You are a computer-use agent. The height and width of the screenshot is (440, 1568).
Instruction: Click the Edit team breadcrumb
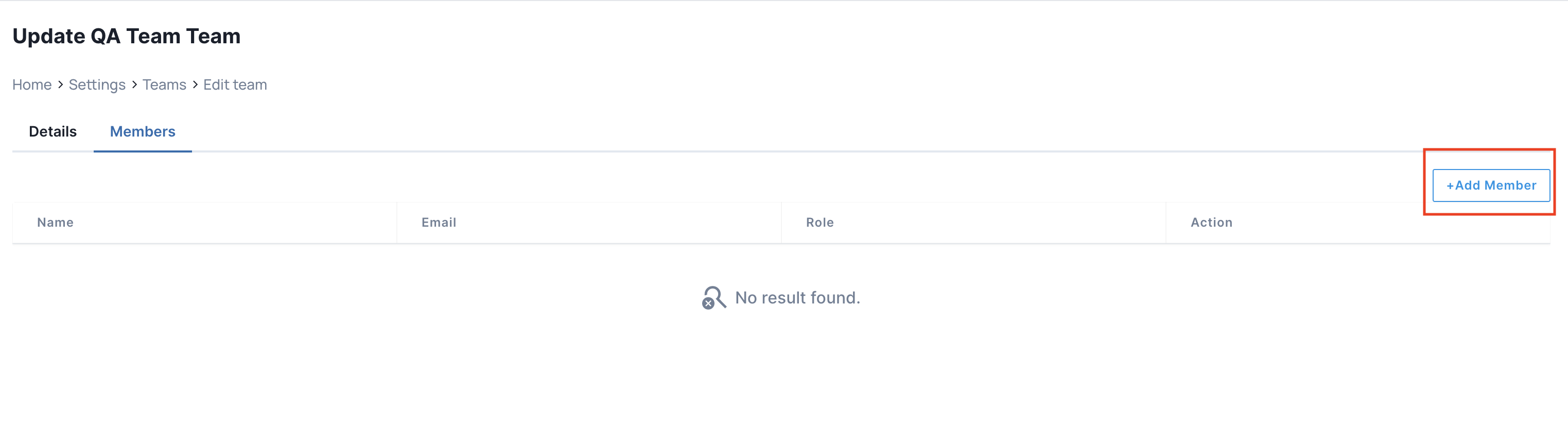point(235,84)
